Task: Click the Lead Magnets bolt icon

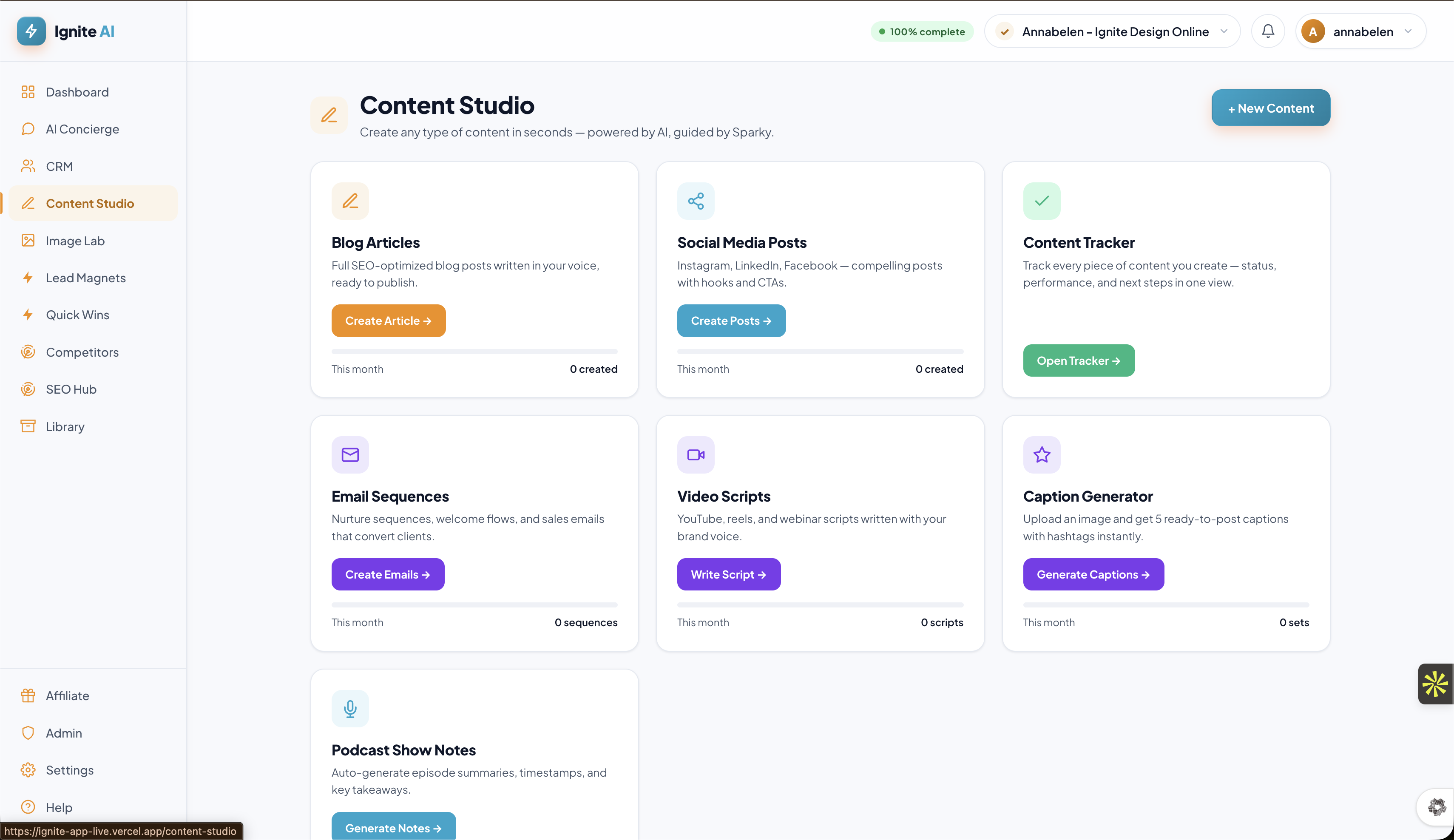Action: pyautogui.click(x=28, y=278)
